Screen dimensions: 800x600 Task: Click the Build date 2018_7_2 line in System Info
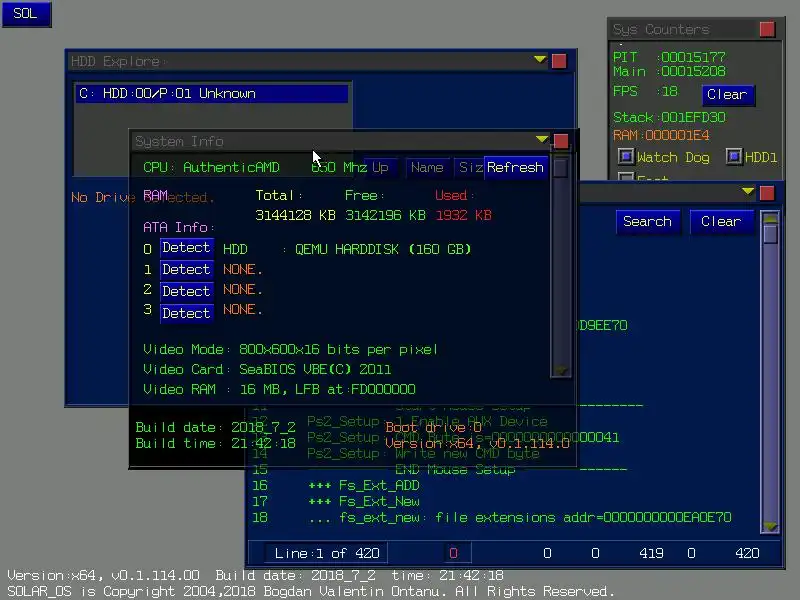216,427
